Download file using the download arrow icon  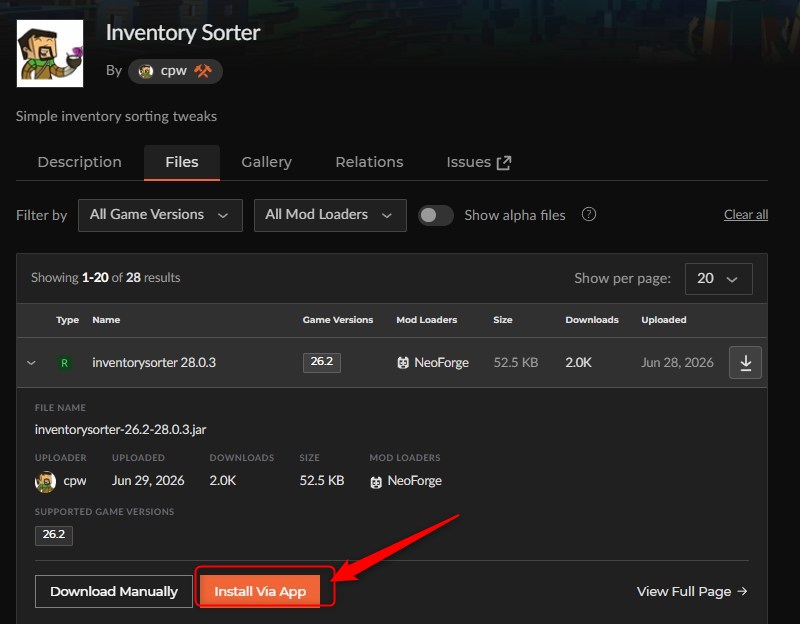coord(745,362)
